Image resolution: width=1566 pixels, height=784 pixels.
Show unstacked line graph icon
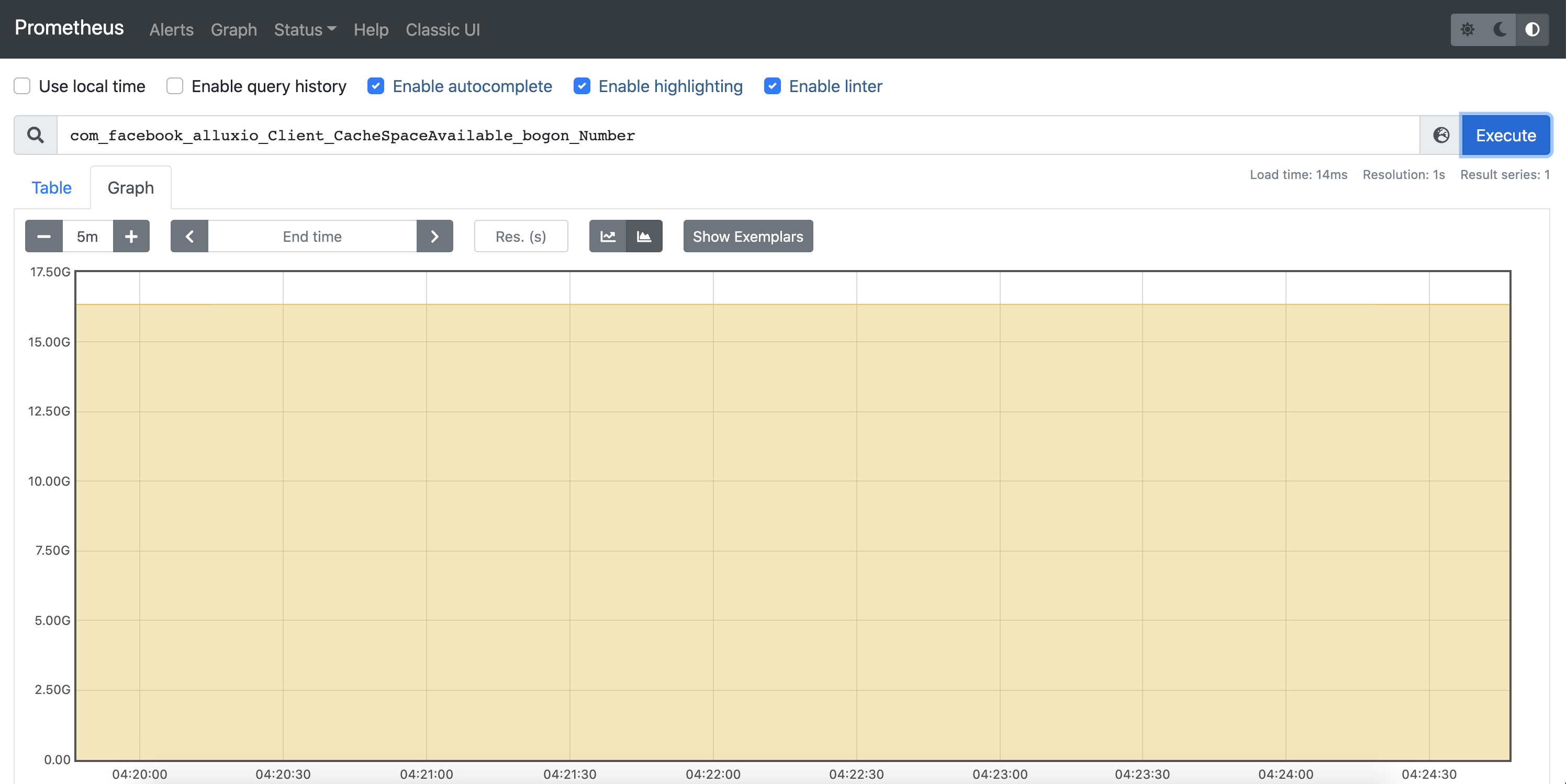coord(608,237)
